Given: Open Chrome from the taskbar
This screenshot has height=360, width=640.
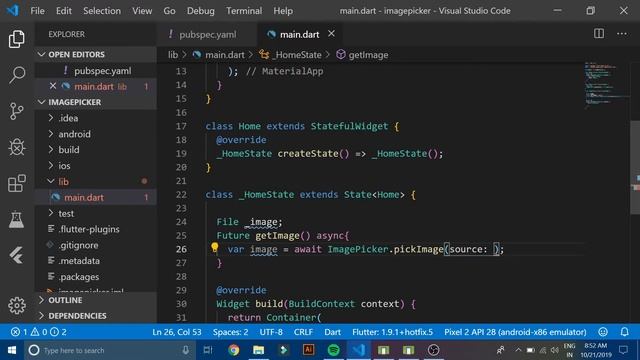Looking at the screenshot, I should [x=233, y=350].
